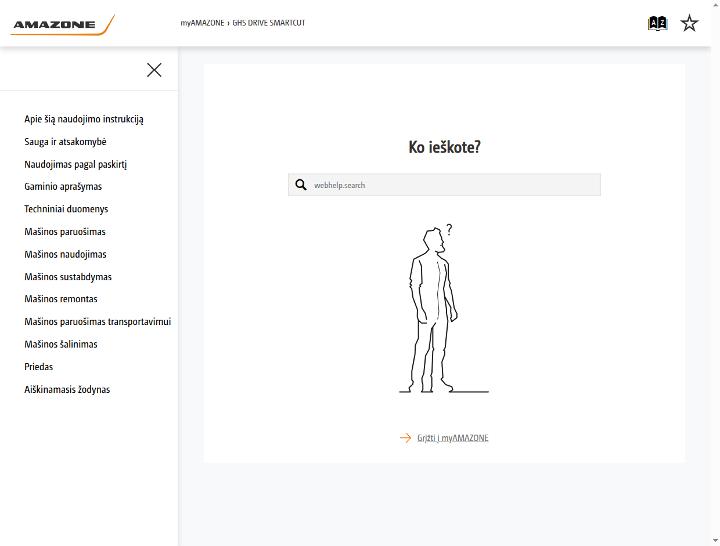
Task: Focus the webhelp.search input field
Action: coord(444,185)
